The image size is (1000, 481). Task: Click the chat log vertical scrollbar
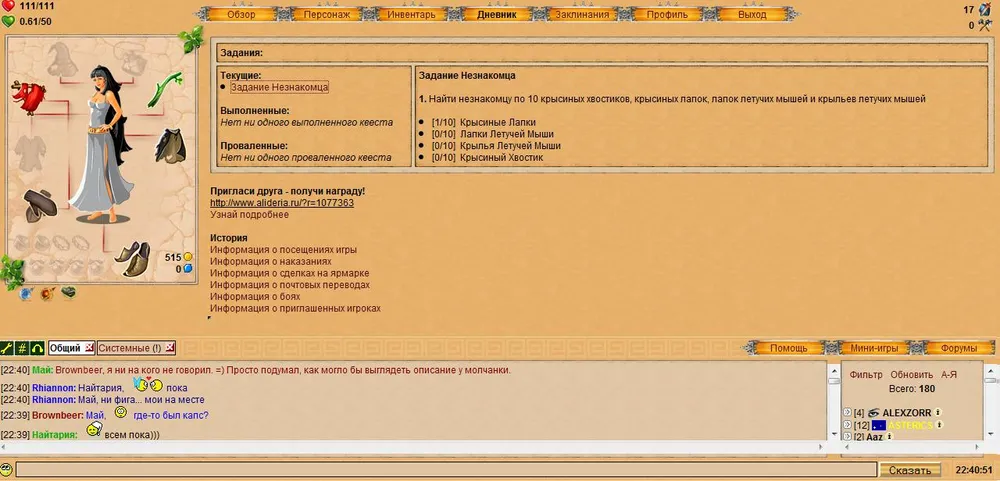pyautogui.click(x=834, y=401)
